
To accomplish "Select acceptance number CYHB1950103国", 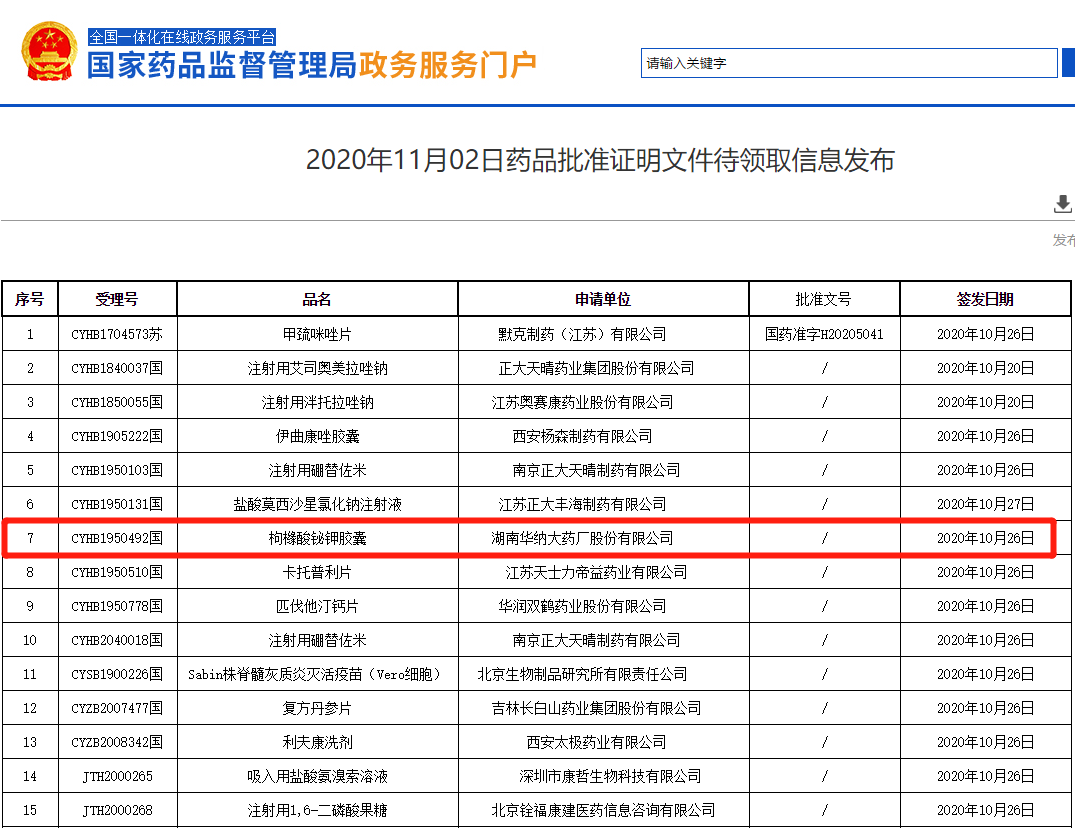I will (117, 470).
